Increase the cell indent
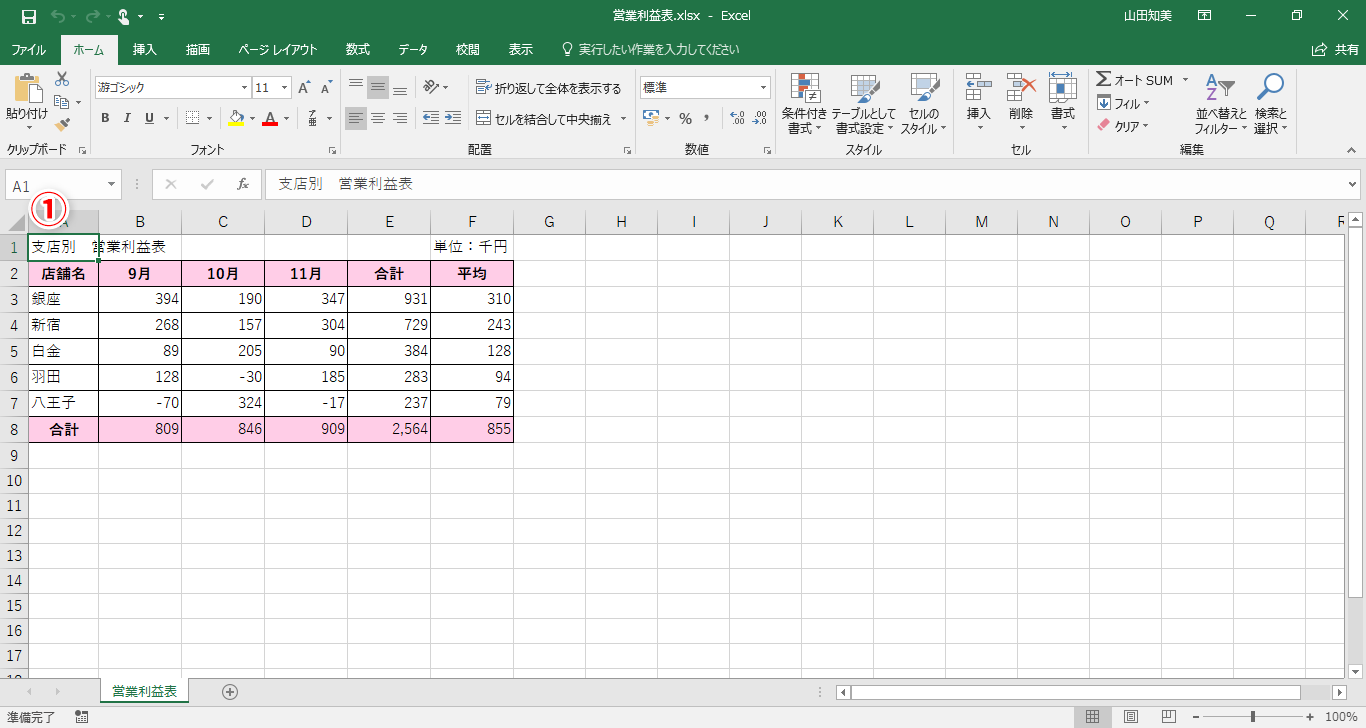 (453, 118)
